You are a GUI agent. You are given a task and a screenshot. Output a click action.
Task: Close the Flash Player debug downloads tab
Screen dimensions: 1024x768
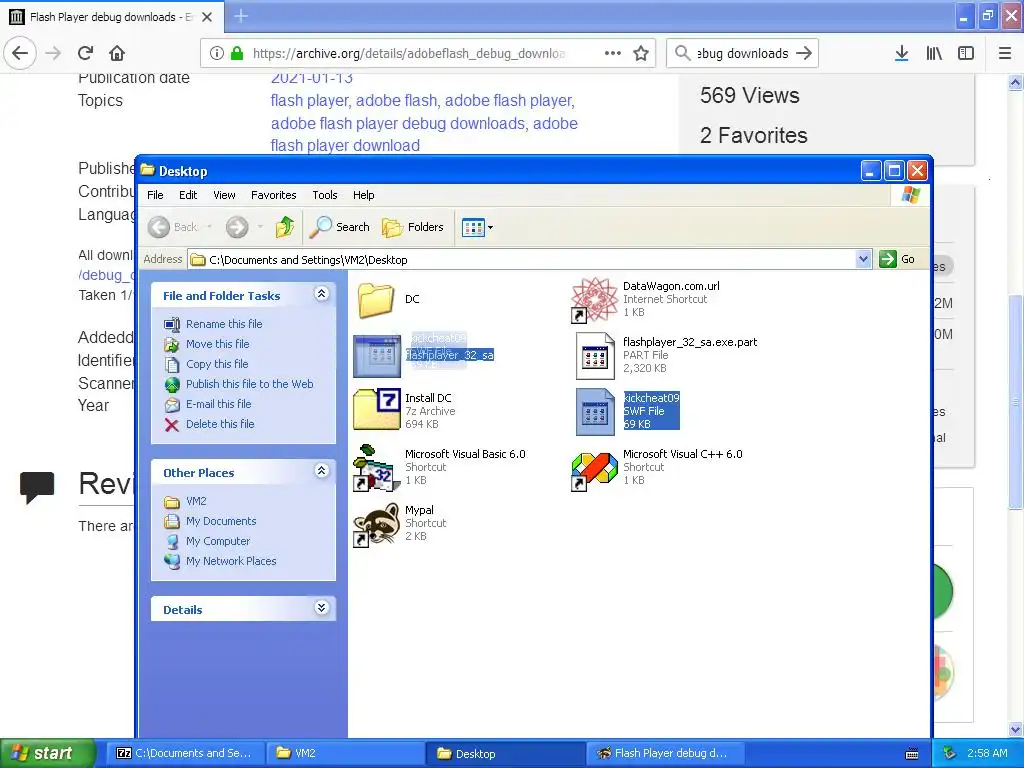(207, 16)
